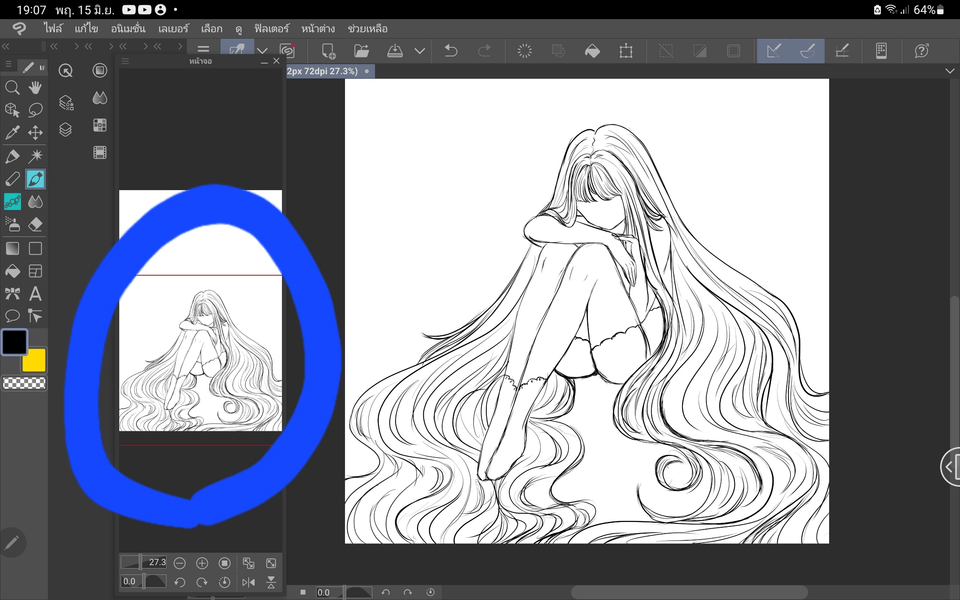Select the Balloon speech bubble tool

(x=12, y=316)
